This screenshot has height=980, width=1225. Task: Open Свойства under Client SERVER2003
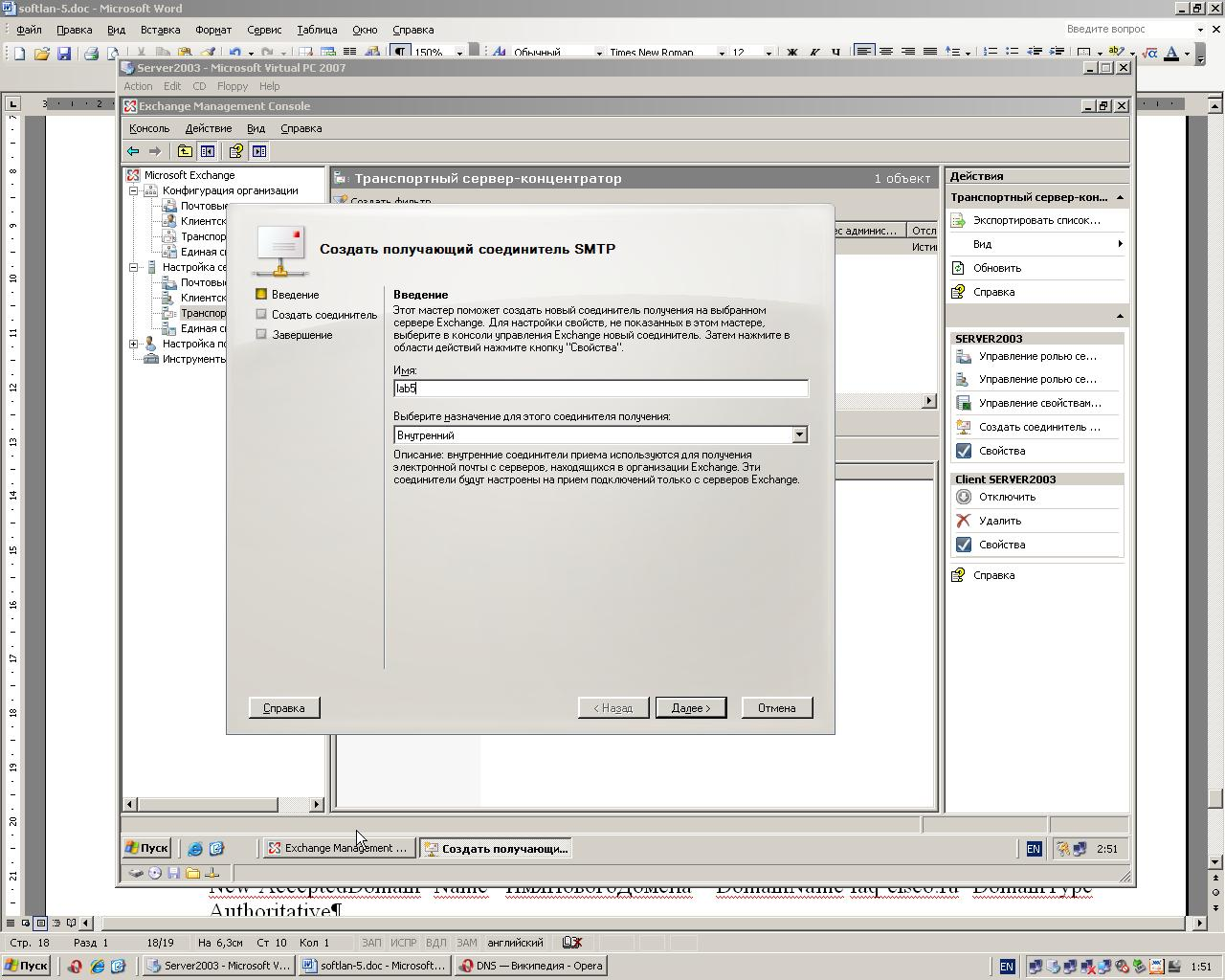(1002, 545)
